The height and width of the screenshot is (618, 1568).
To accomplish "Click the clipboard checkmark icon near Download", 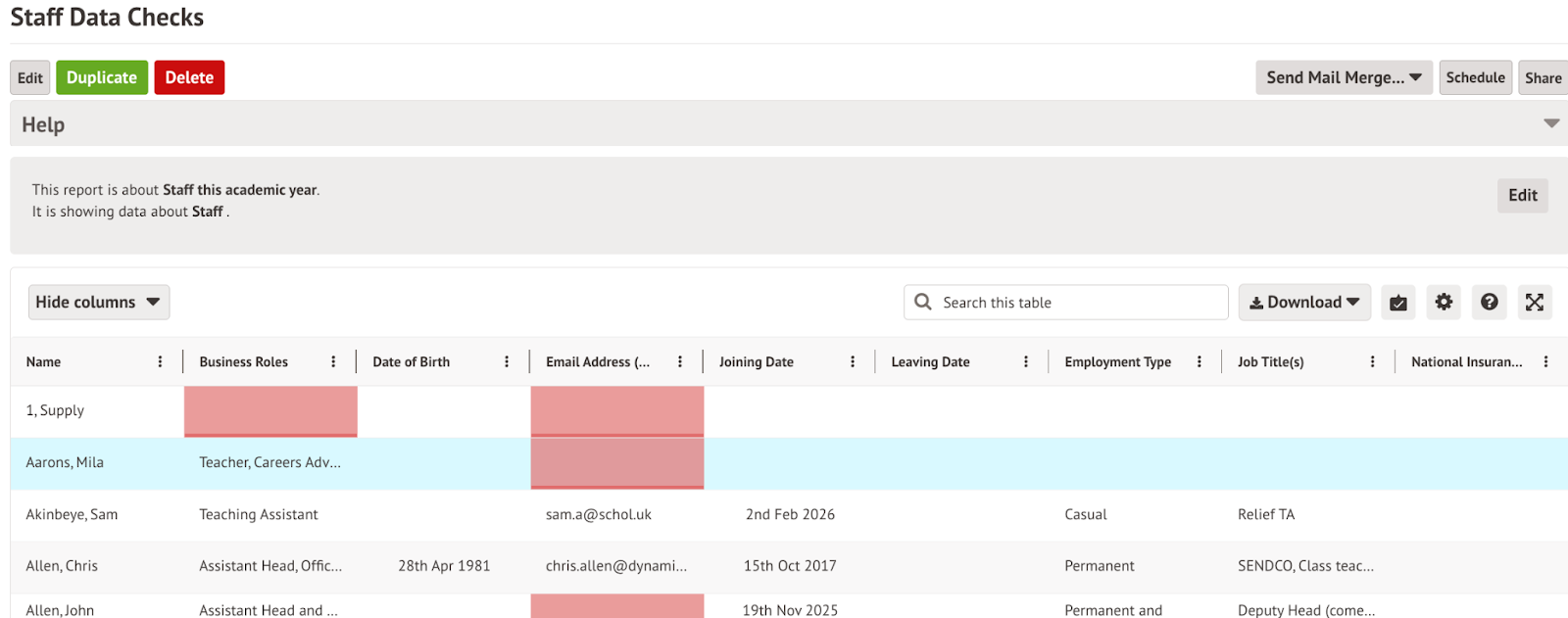I will click(1398, 303).
